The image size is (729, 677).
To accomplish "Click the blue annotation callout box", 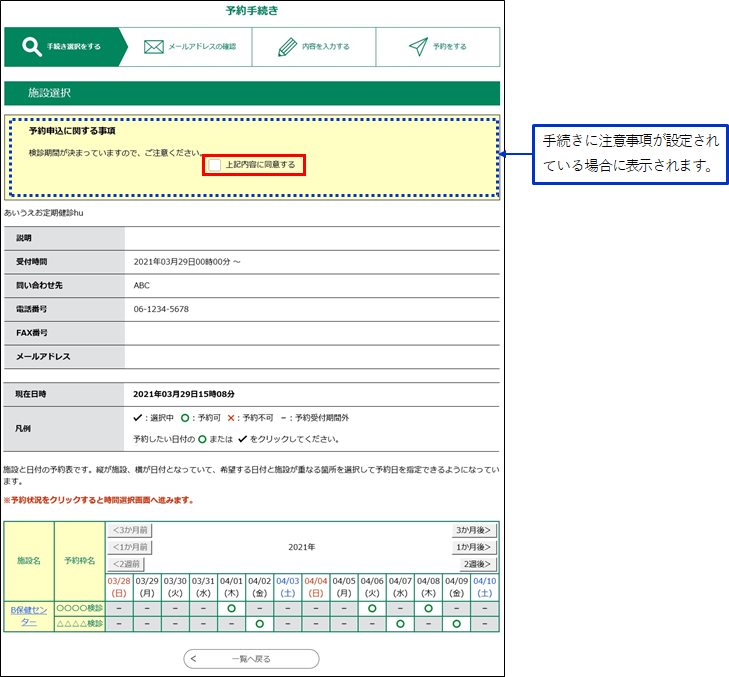I will [x=629, y=154].
